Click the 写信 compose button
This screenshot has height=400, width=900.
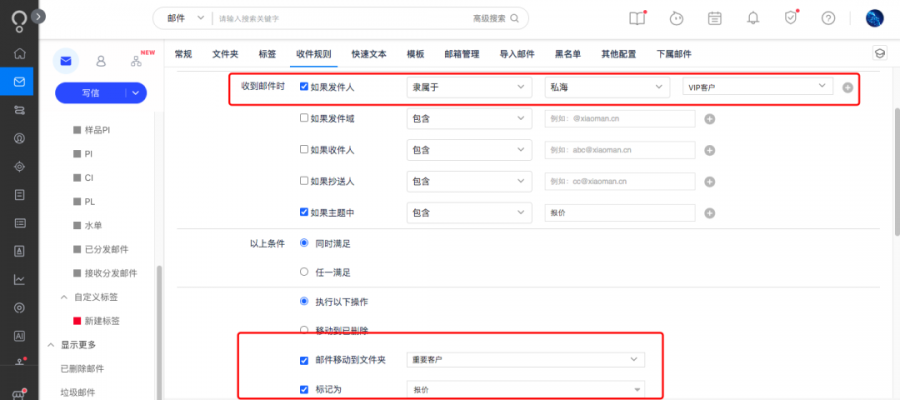pyautogui.click(x=90, y=93)
